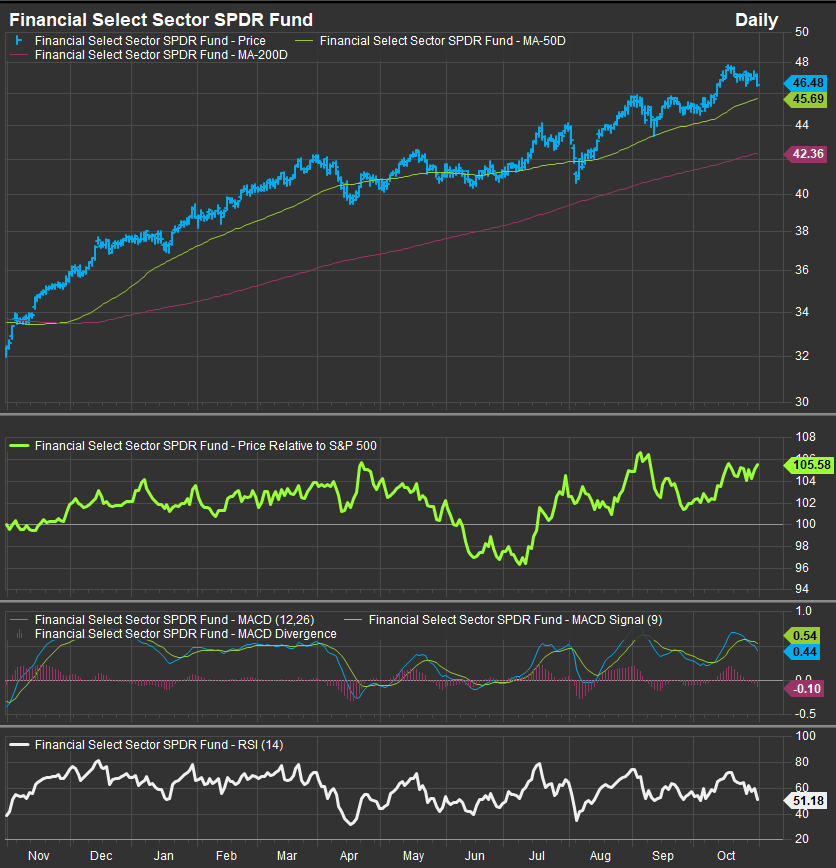
Task: Click the Daily interval label
Action: pyautogui.click(x=756, y=20)
